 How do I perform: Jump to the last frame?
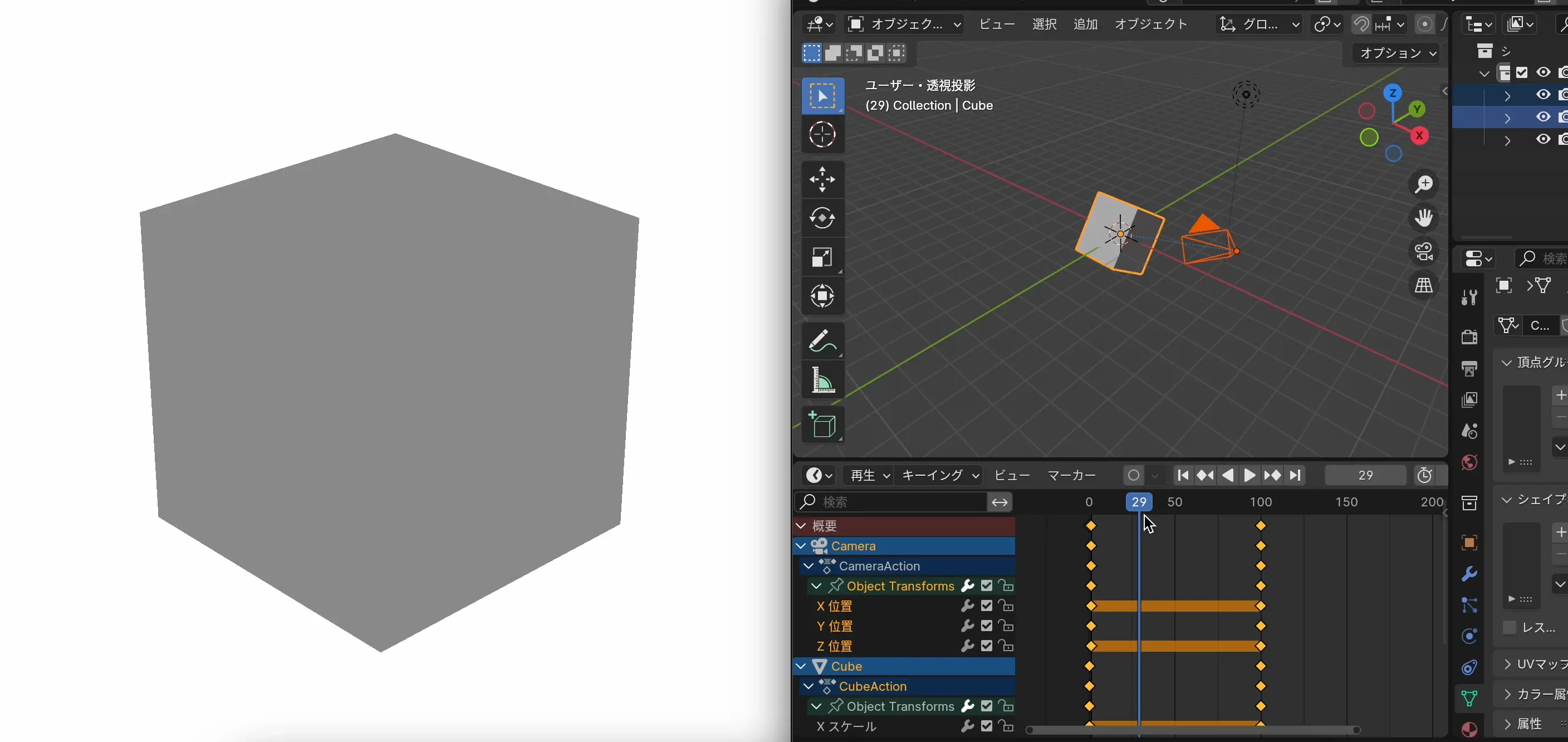tap(1295, 475)
